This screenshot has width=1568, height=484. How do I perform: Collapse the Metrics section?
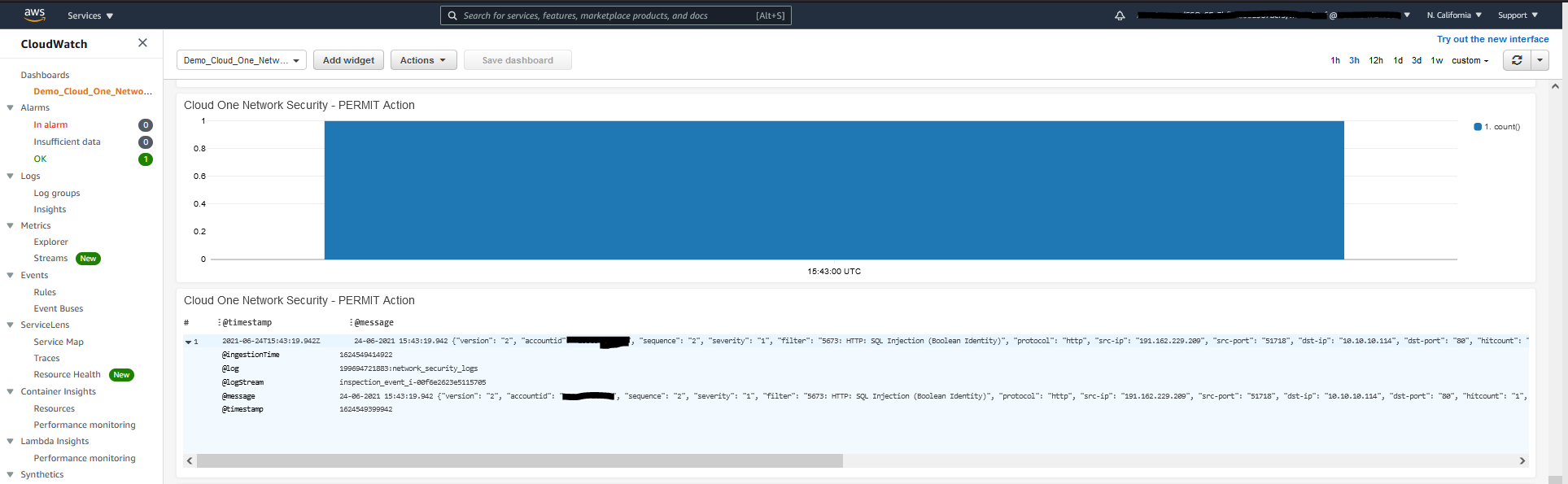(10, 225)
